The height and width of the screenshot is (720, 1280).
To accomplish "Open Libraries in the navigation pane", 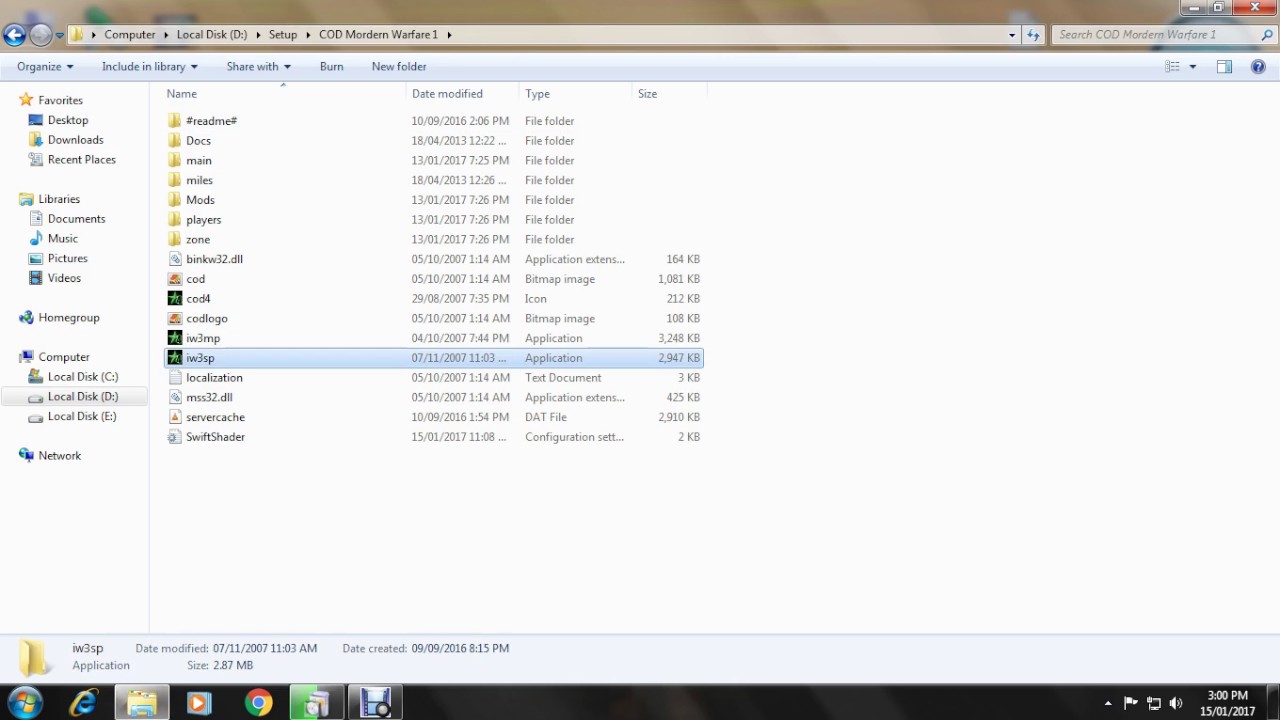I will [x=59, y=199].
